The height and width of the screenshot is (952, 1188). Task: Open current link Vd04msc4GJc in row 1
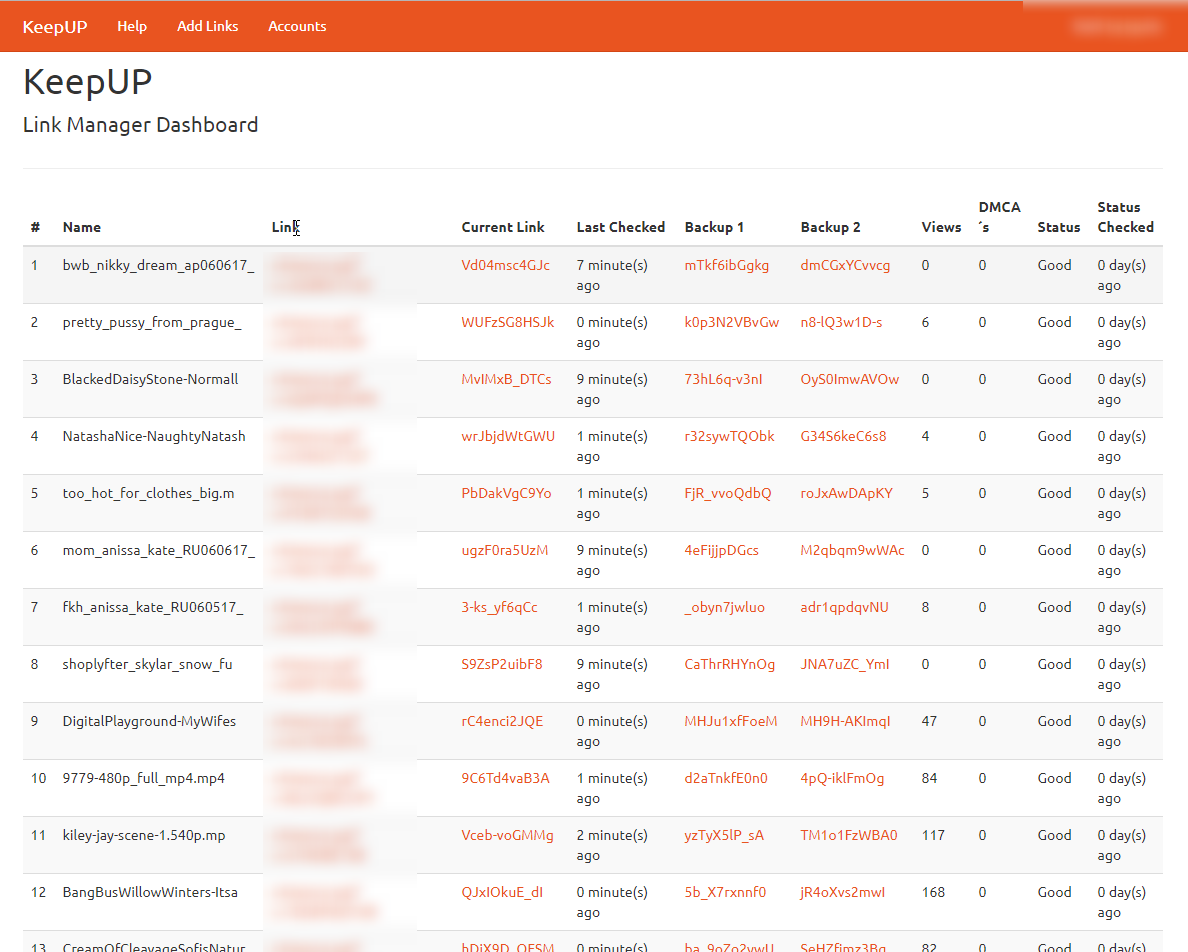(x=505, y=265)
